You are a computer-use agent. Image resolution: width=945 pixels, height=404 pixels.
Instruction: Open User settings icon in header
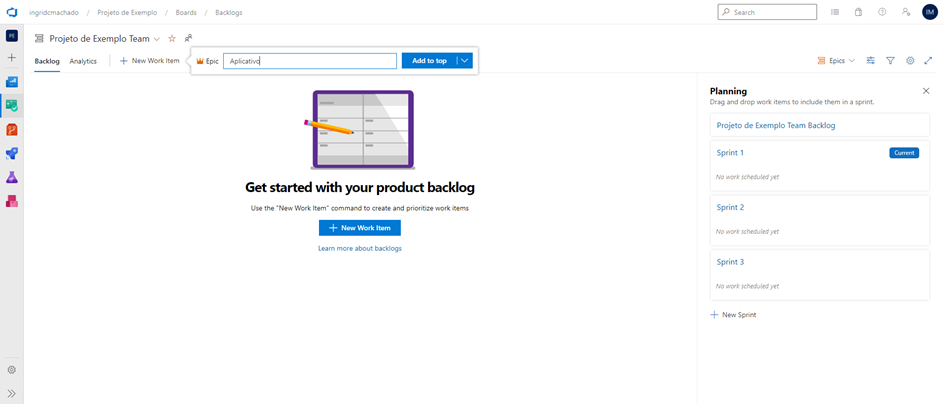[x=906, y=12]
